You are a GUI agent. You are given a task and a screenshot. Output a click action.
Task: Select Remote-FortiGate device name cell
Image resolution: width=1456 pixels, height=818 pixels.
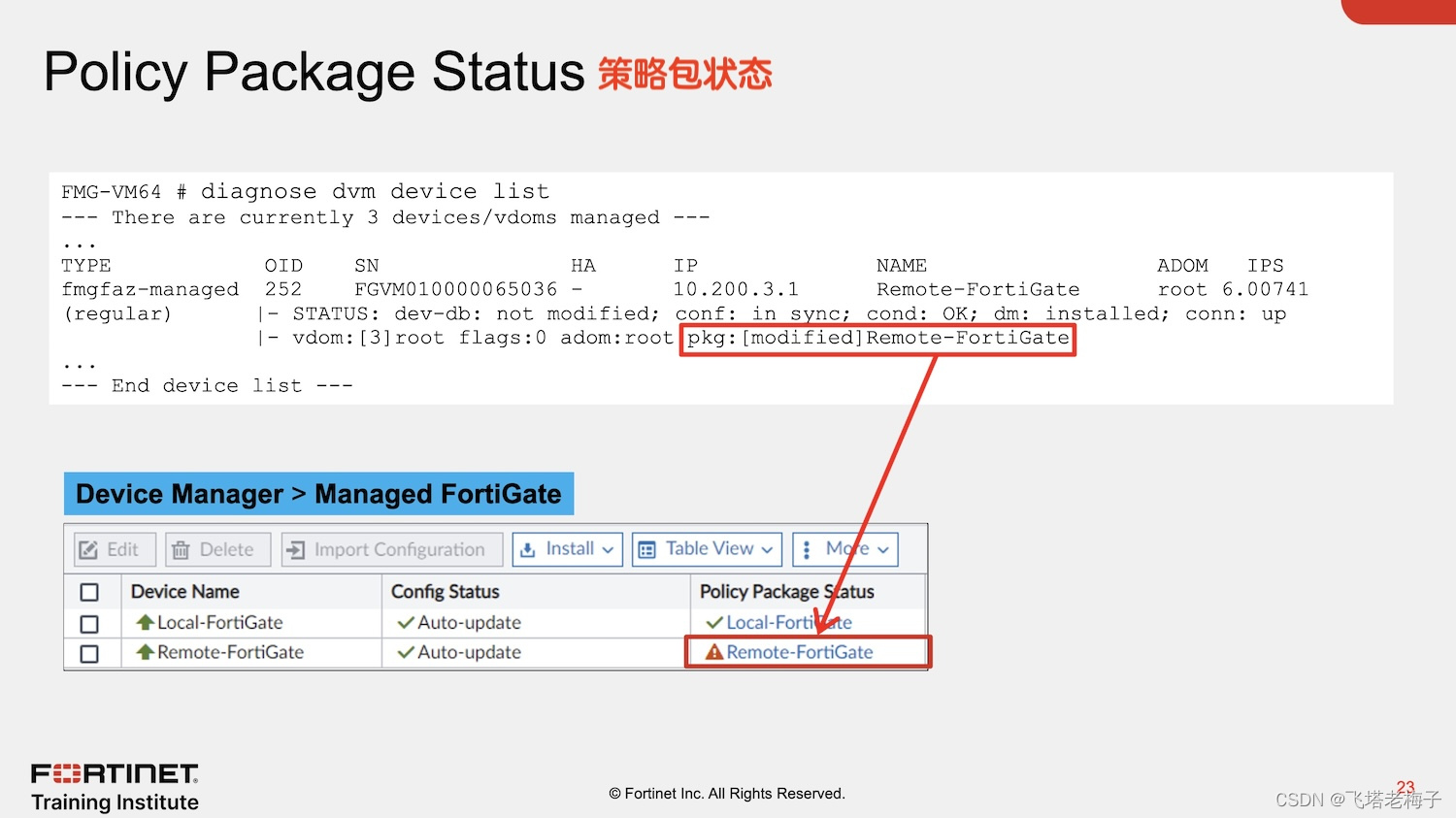click(230, 652)
